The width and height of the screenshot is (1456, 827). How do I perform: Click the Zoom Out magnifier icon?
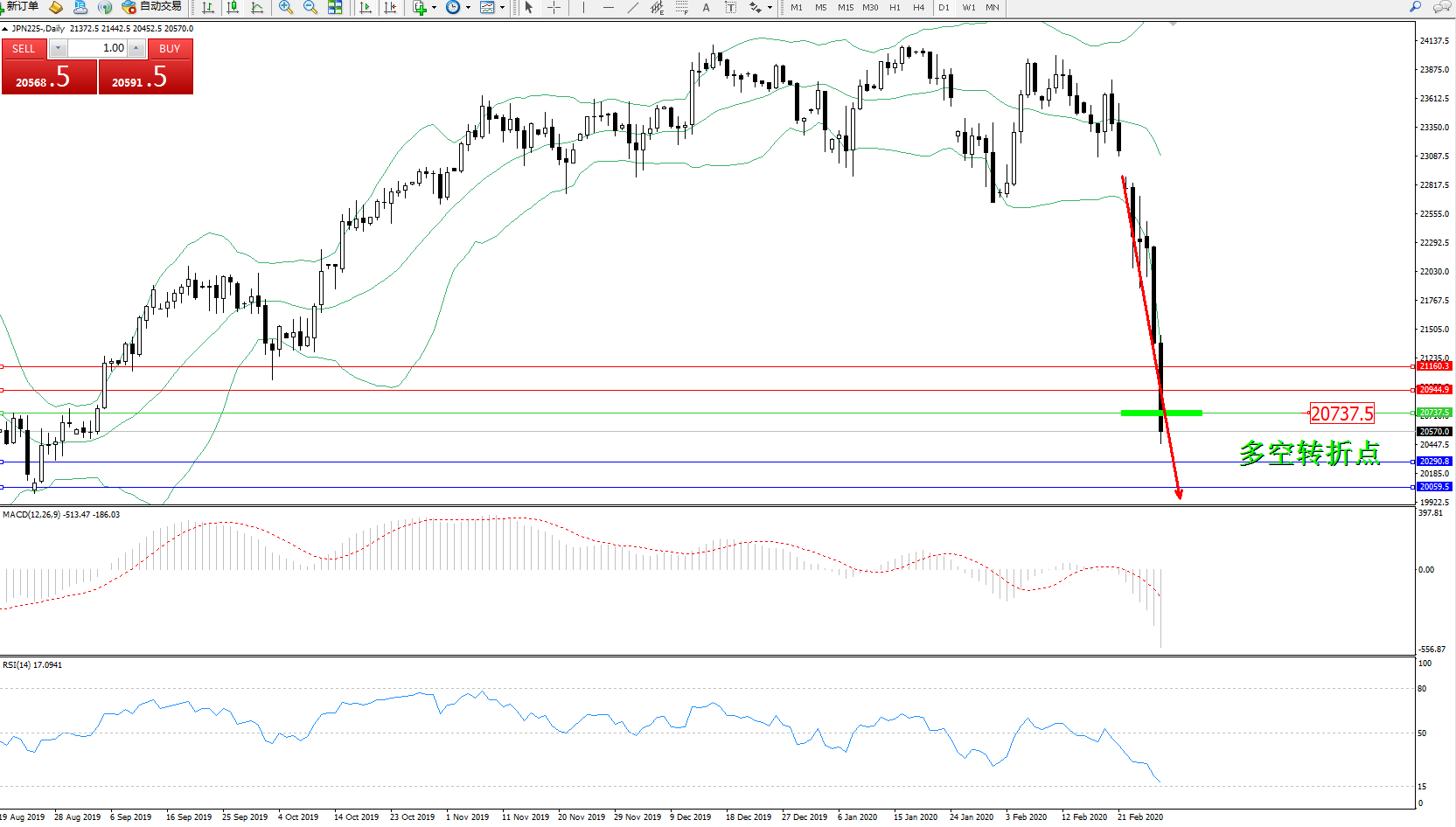[x=310, y=8]
